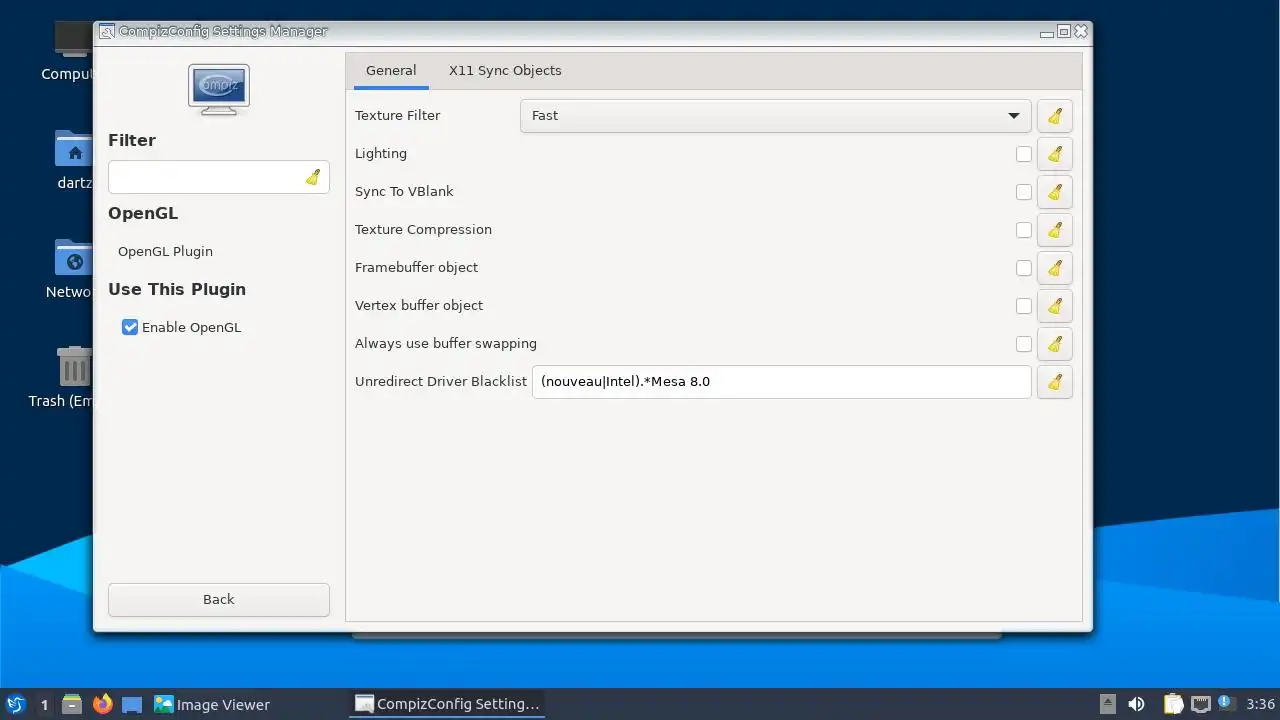Enable the Framebuffer object checkbox
This screenshot has height=720, width=1280.
click(x=1023, y=268)
